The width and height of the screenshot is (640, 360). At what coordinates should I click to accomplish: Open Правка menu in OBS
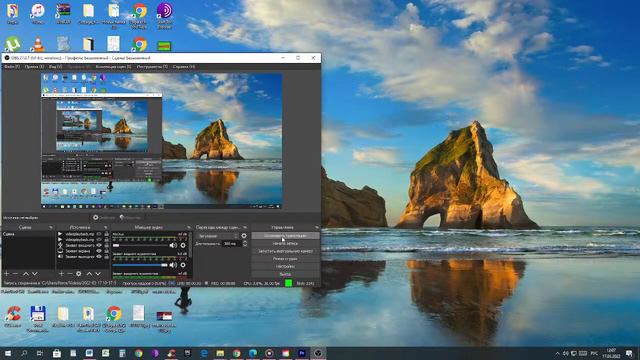click(34, 67)
